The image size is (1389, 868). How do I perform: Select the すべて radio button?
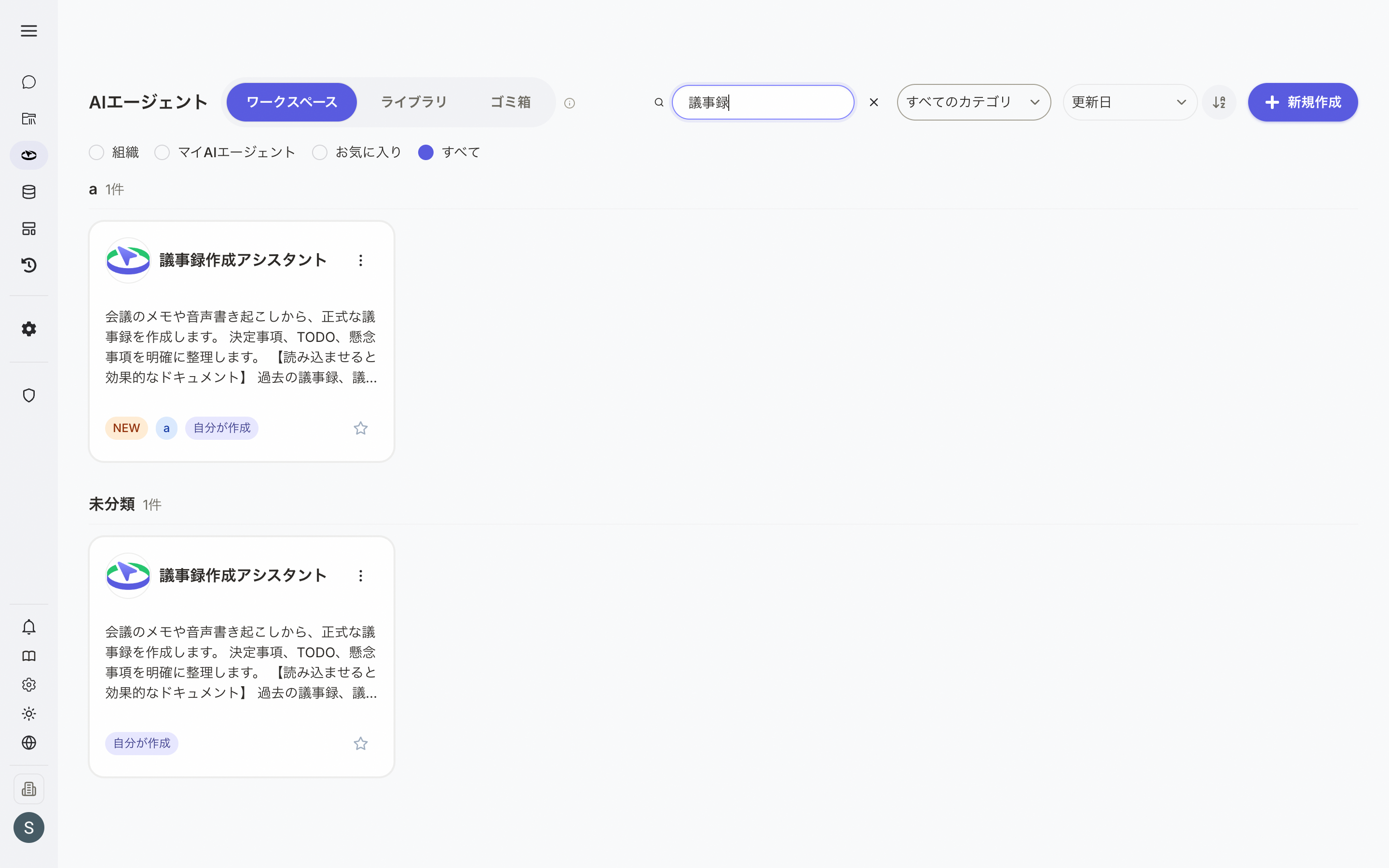[426, 152]
